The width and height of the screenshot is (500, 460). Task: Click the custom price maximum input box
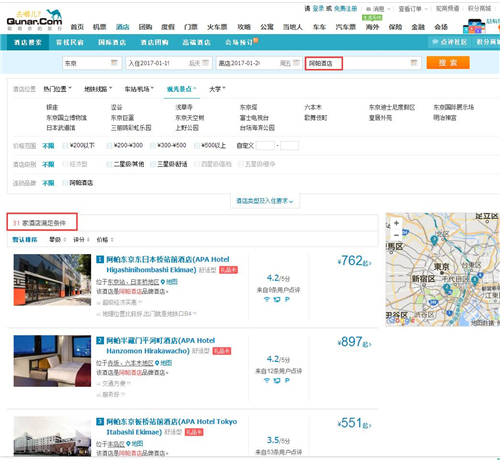tap(289, 146)
